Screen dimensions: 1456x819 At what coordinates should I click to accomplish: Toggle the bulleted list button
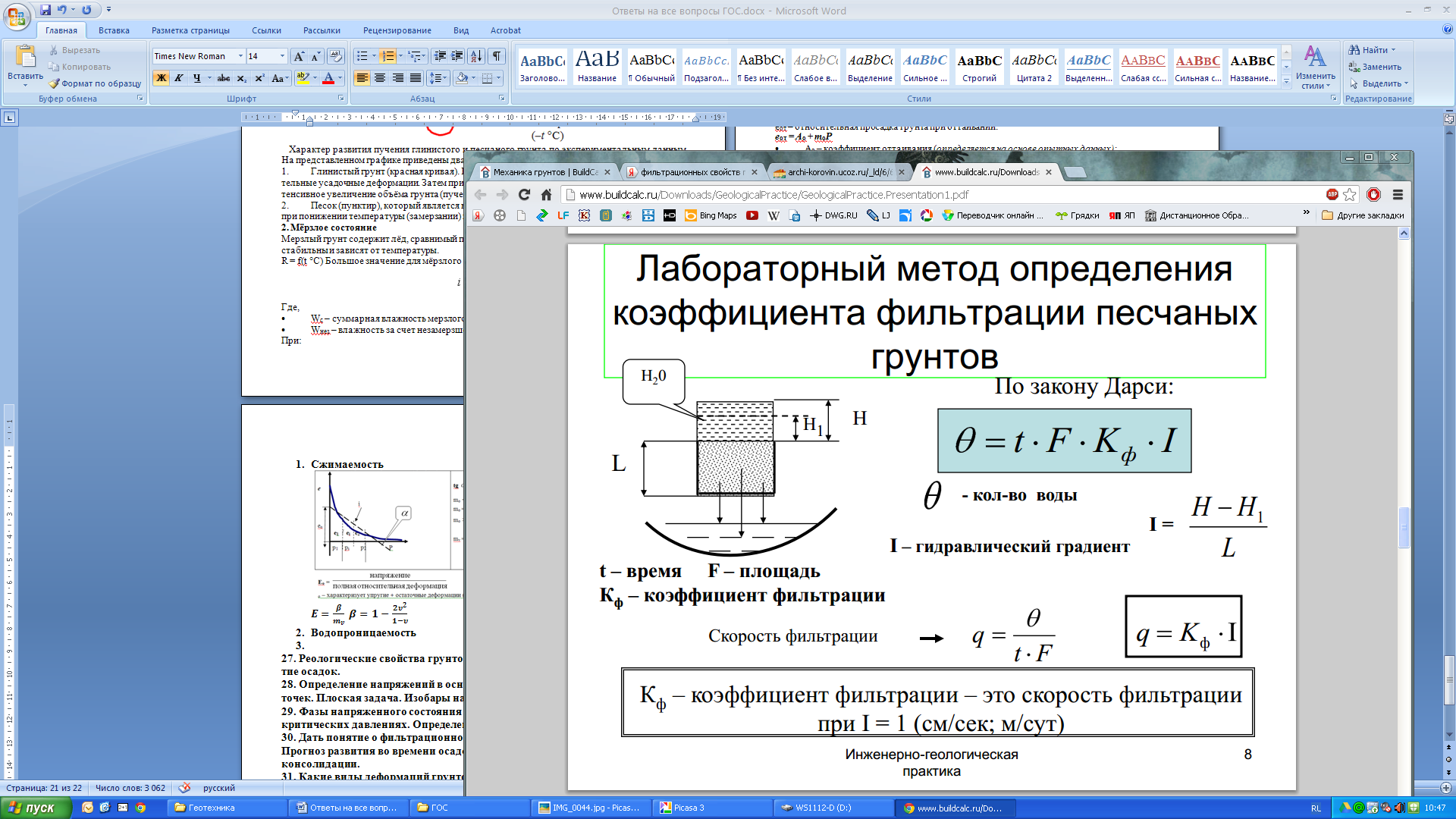coord(362,56)
